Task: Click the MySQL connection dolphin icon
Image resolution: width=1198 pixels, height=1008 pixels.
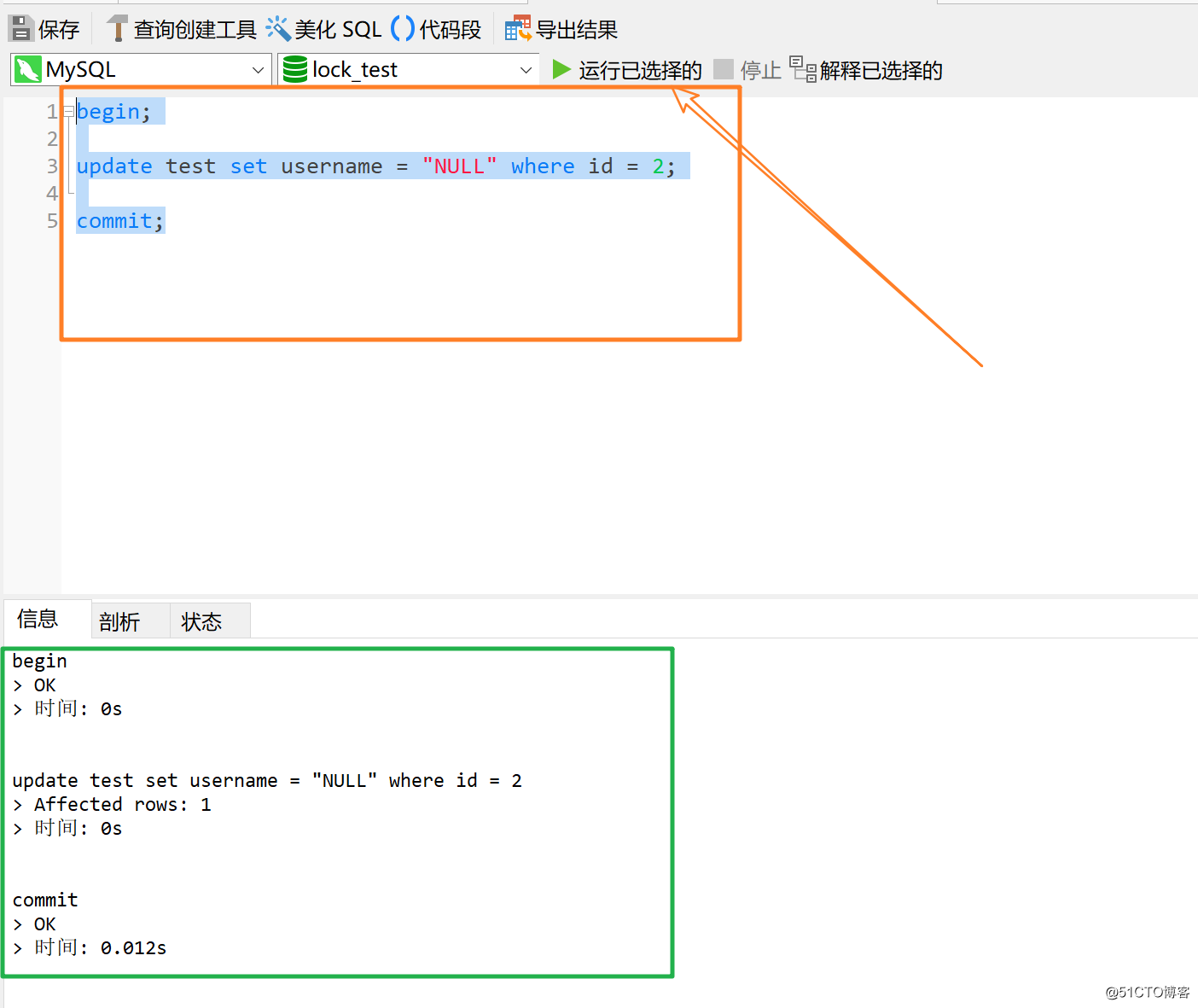Action: coord(28,69)
